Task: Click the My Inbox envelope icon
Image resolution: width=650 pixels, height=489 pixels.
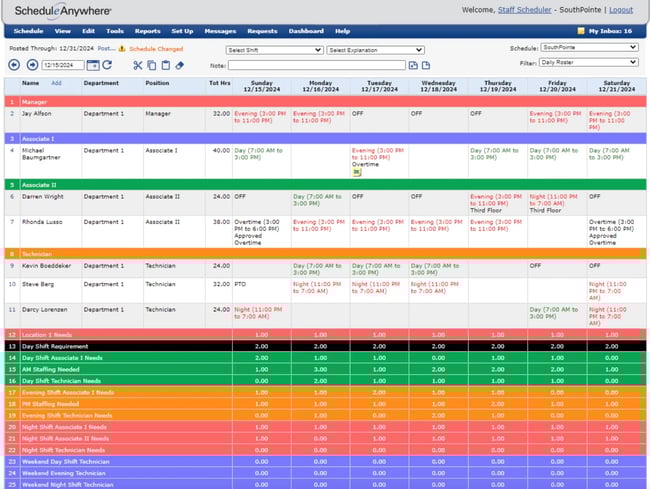Action: coord(581,31)
